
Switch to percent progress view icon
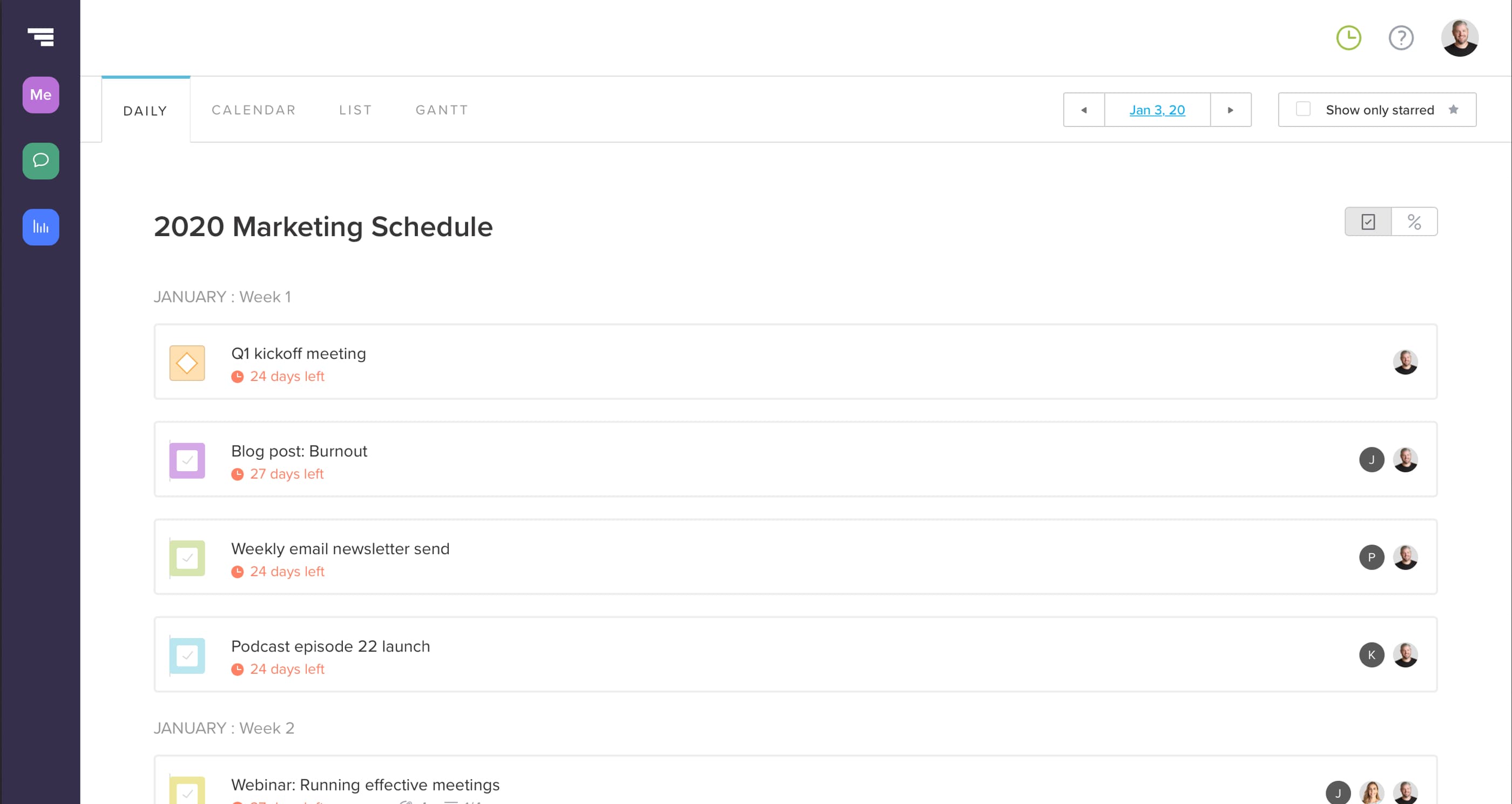[1414, 222]
